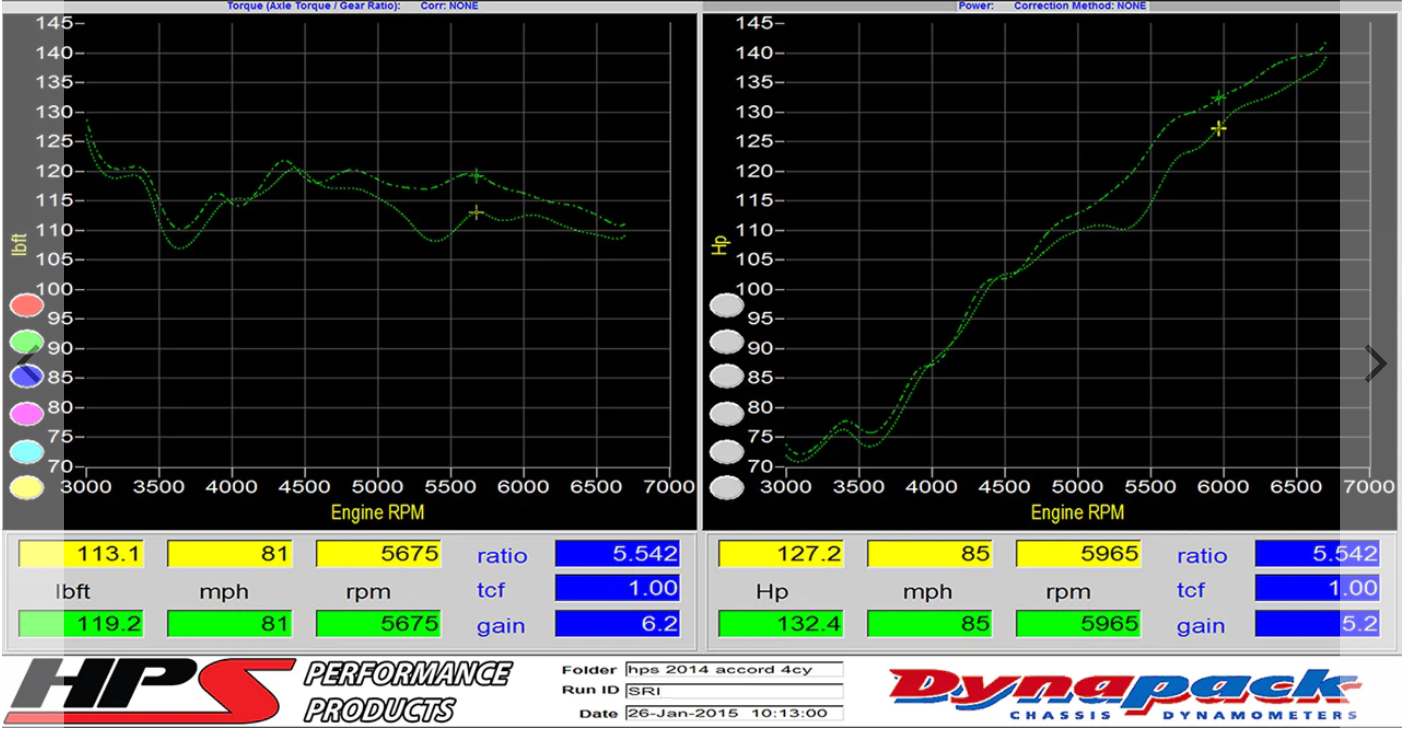Viewport: 1408px width, 738px height.
Task: Click the horsepower marker on dashed curve
Action: pos(1219,97)
